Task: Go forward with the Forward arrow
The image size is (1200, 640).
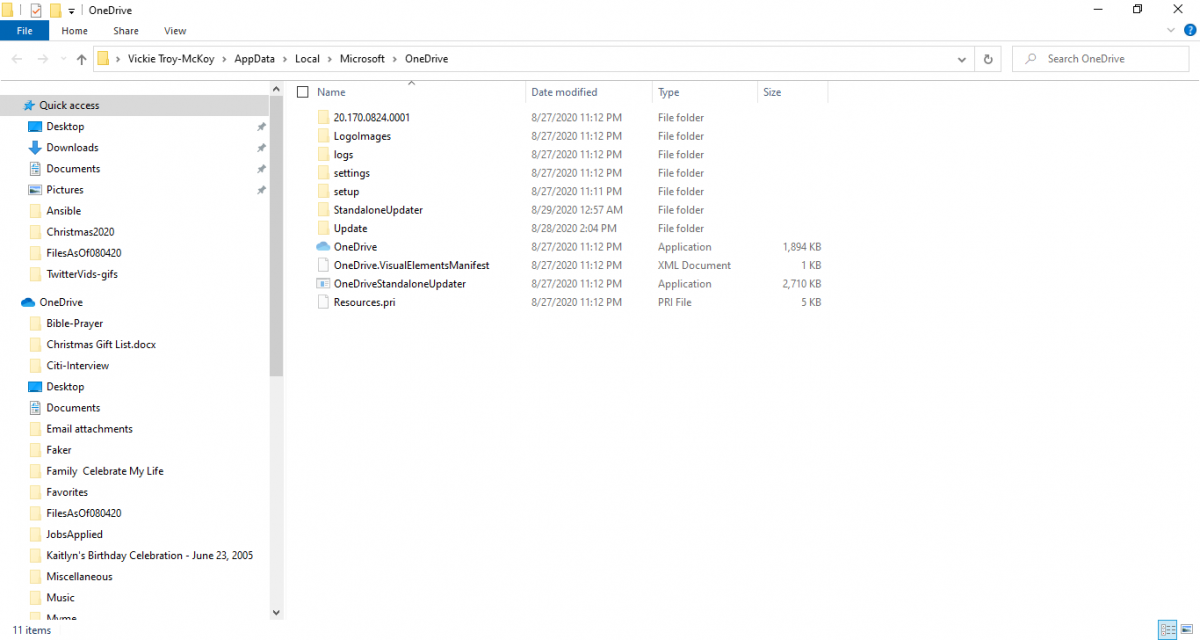Action: point(42,59)
